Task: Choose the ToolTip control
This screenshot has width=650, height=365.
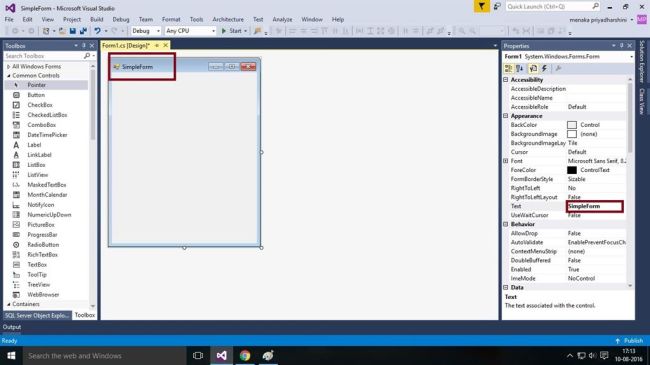Action: (x=37, y=274)
